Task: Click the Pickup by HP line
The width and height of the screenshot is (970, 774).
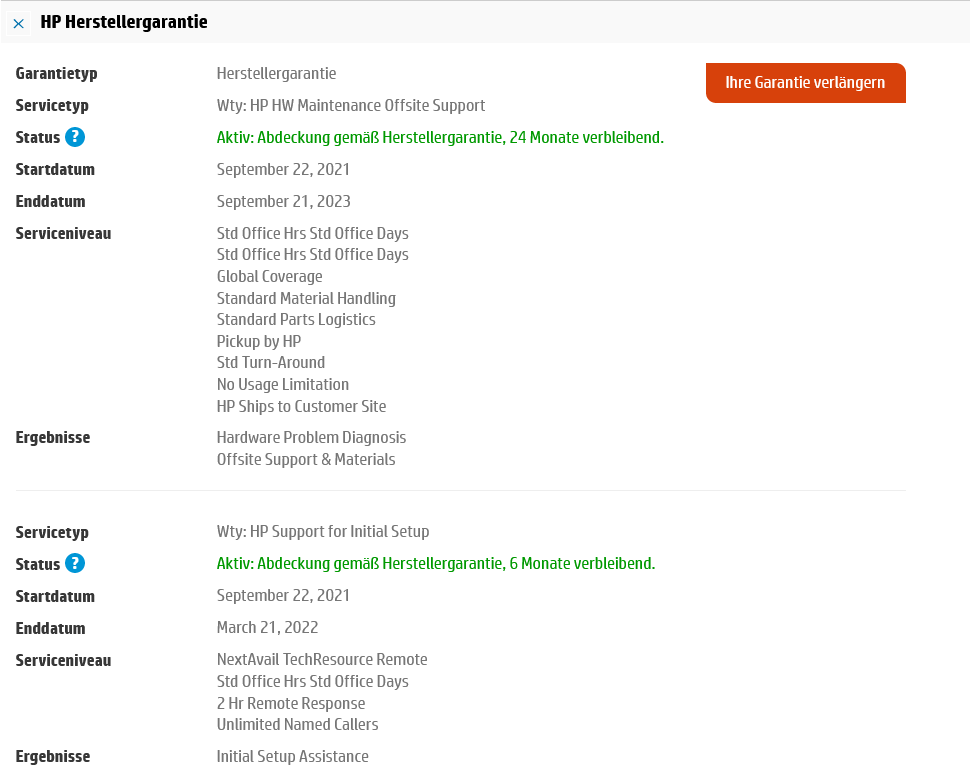Action: pos(258,341)
